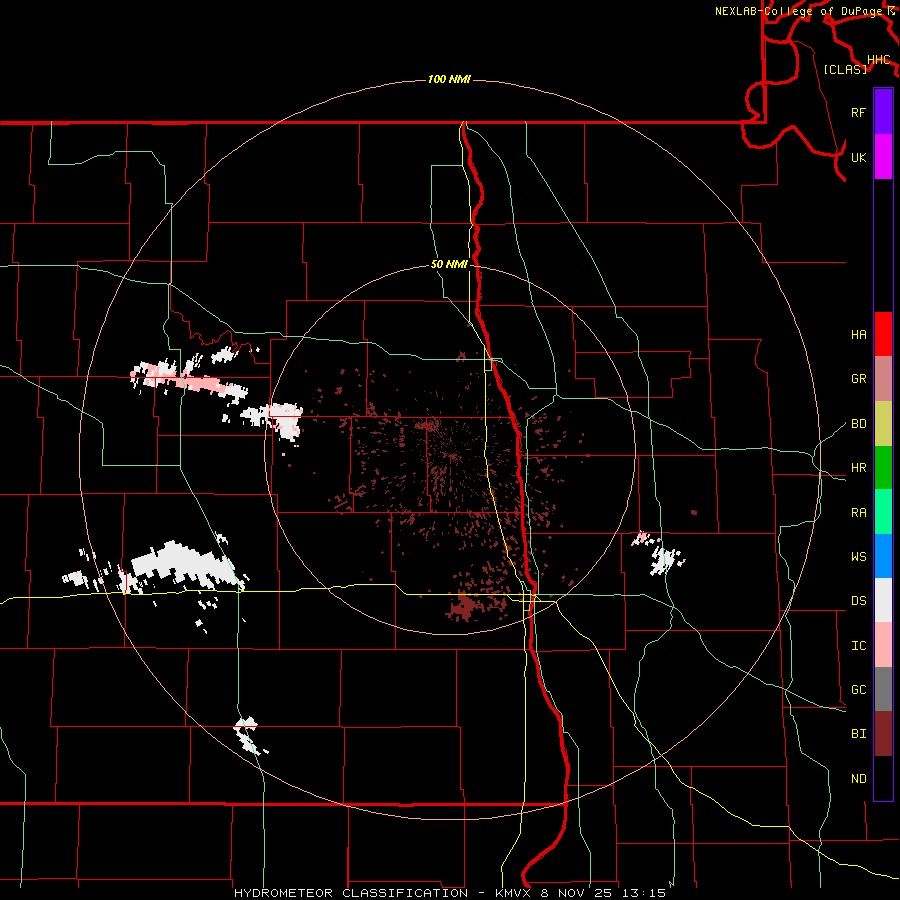900x900 pixels.
Task: Click the UK legend label
Action: [859, 157]
